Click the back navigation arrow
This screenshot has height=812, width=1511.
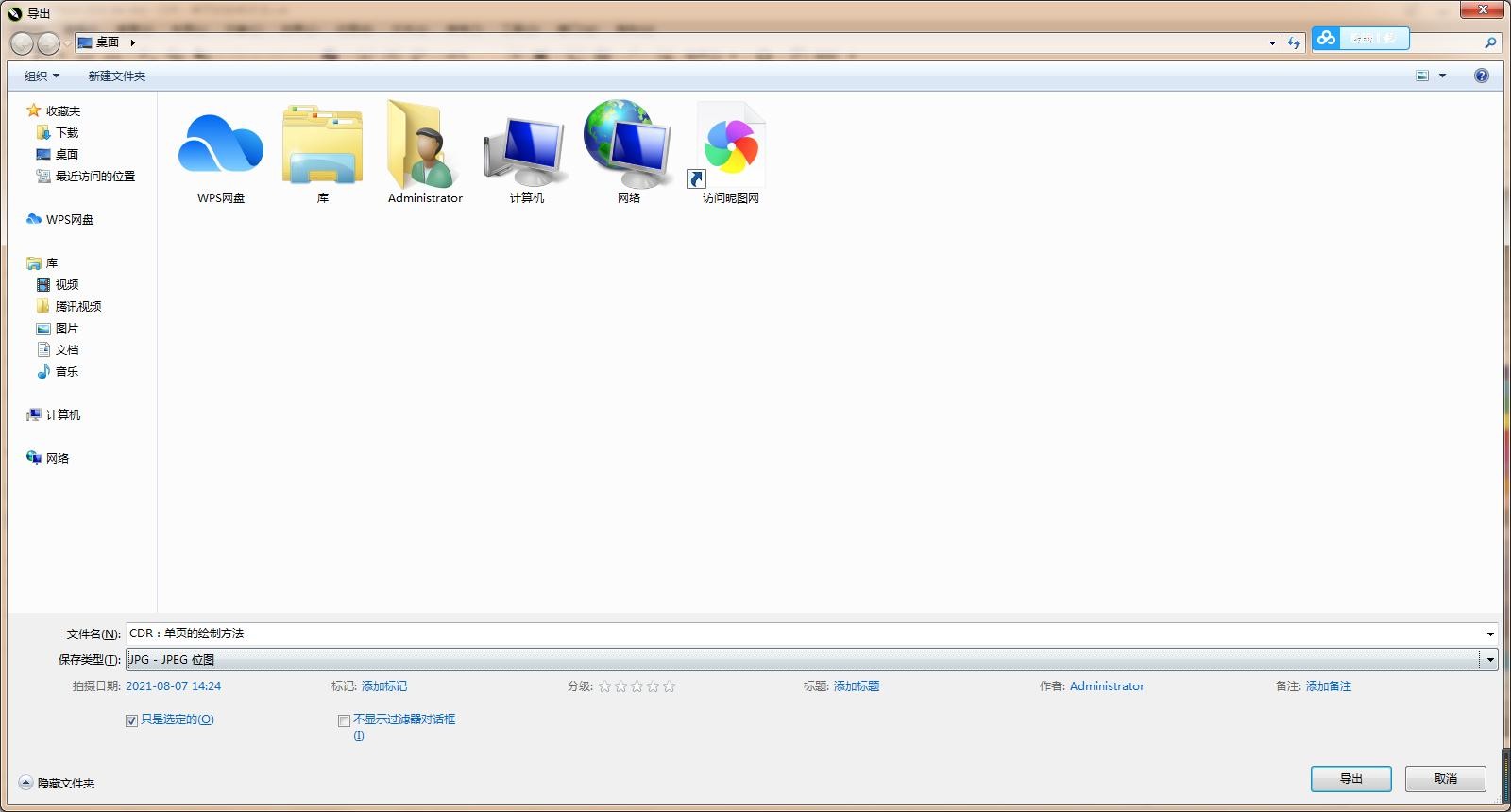22,43
